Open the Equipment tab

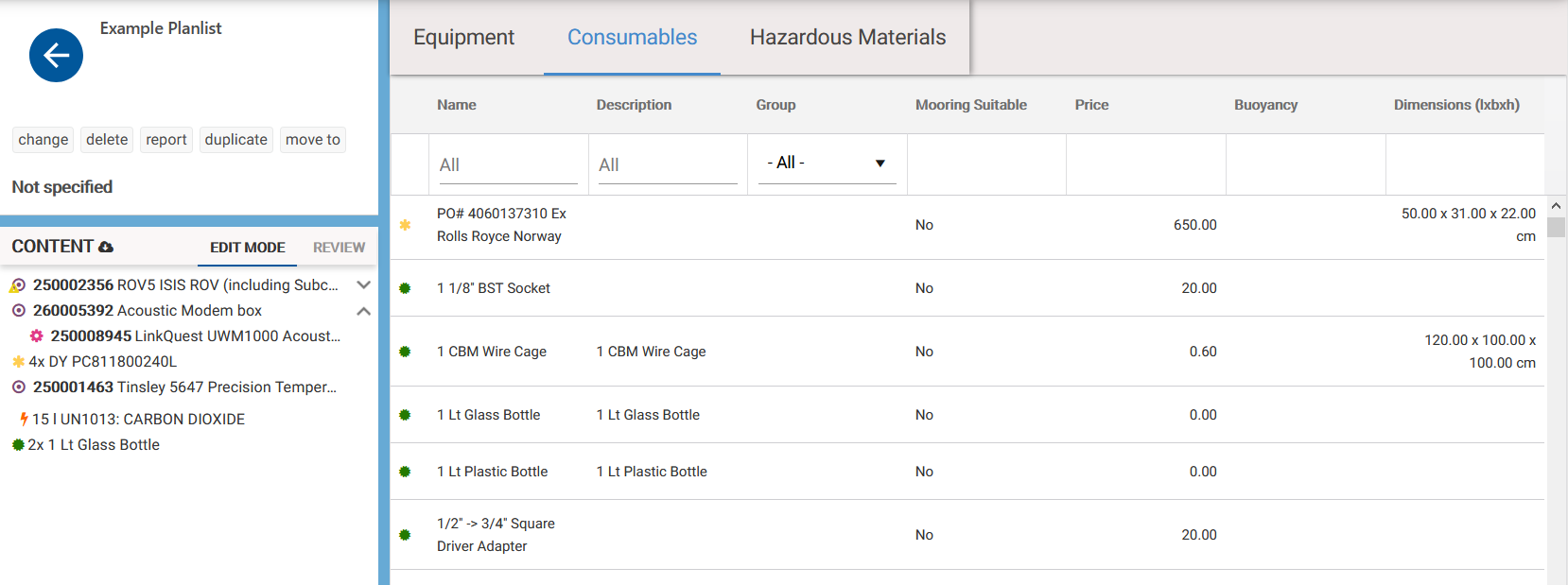click(x=463, y=38)
